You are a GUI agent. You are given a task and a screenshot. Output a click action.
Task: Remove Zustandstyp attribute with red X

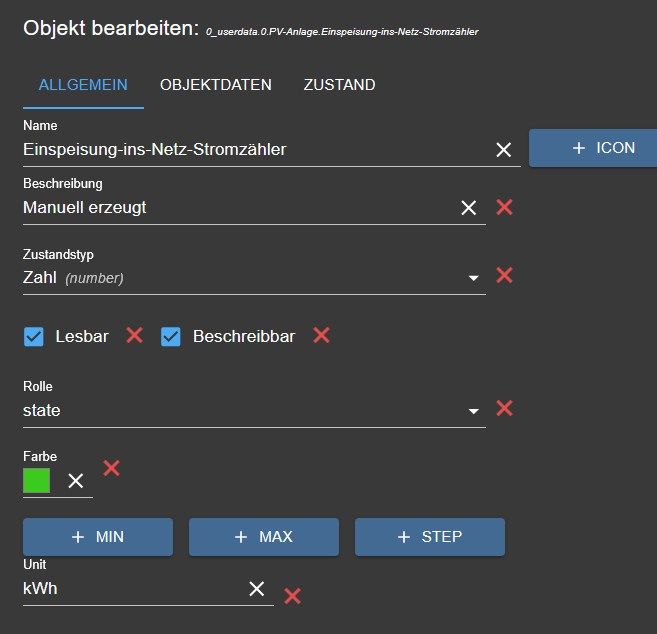505,275
